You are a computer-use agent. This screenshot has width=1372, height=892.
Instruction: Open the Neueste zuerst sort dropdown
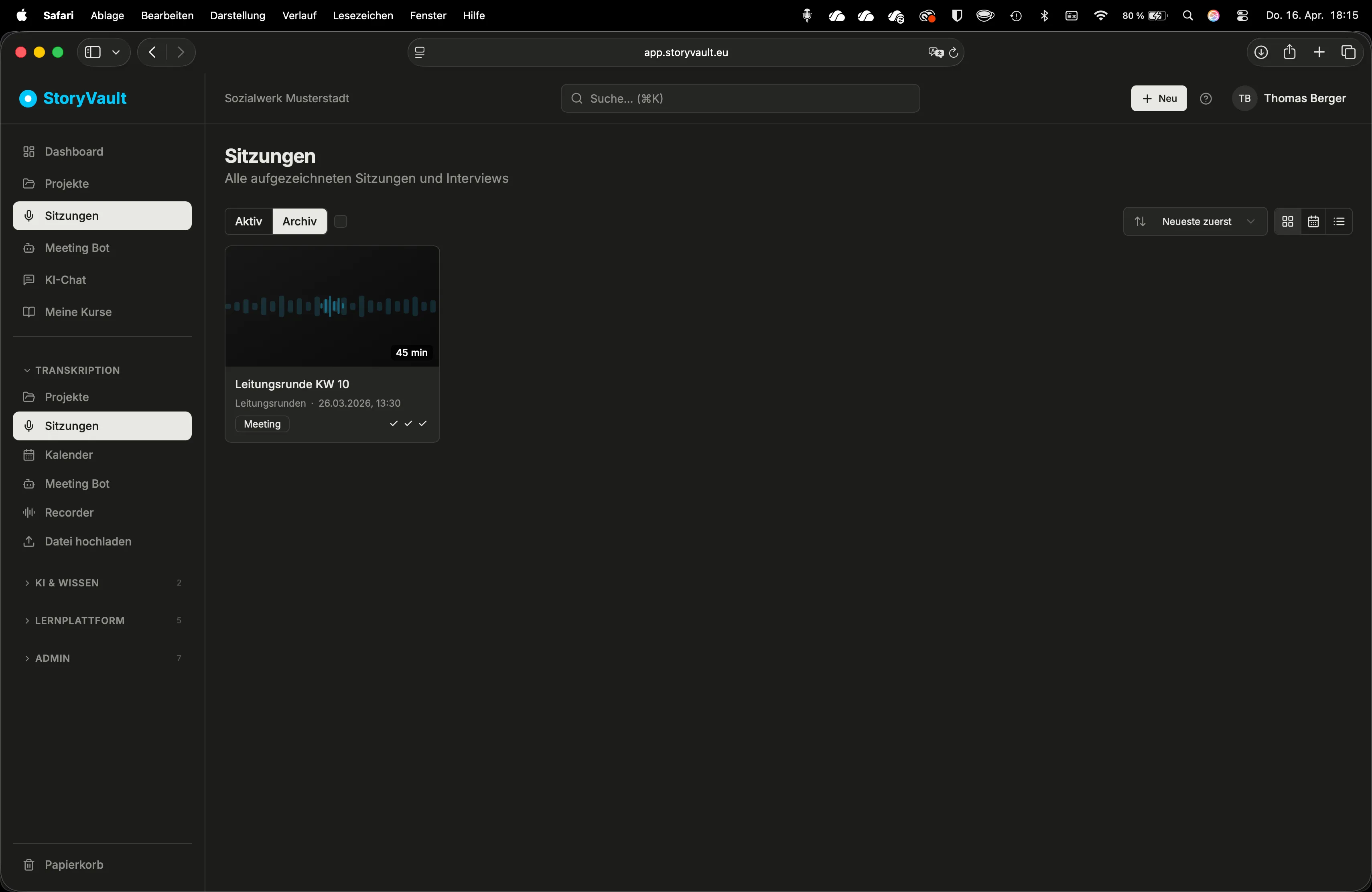[x=1194, y=221]
